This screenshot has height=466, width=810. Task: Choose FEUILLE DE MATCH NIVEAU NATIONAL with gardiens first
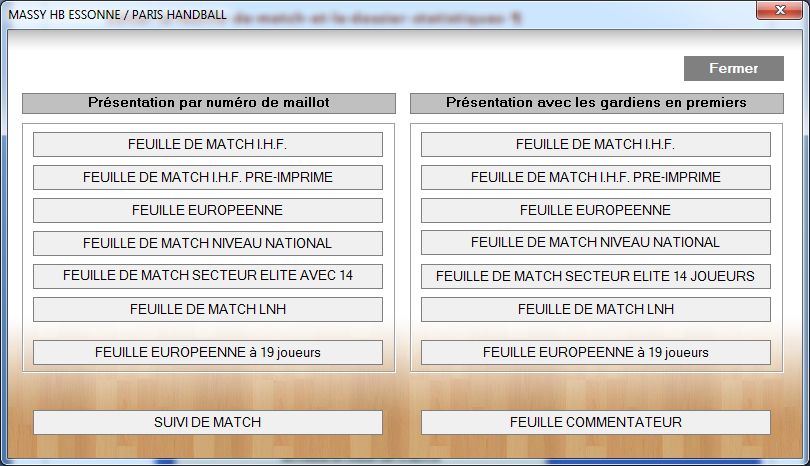click(x=596, y=243)
